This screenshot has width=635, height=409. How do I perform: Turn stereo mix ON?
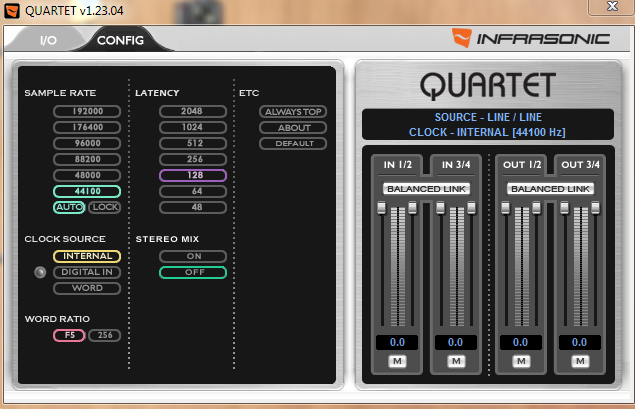click(x=192, y=256)
